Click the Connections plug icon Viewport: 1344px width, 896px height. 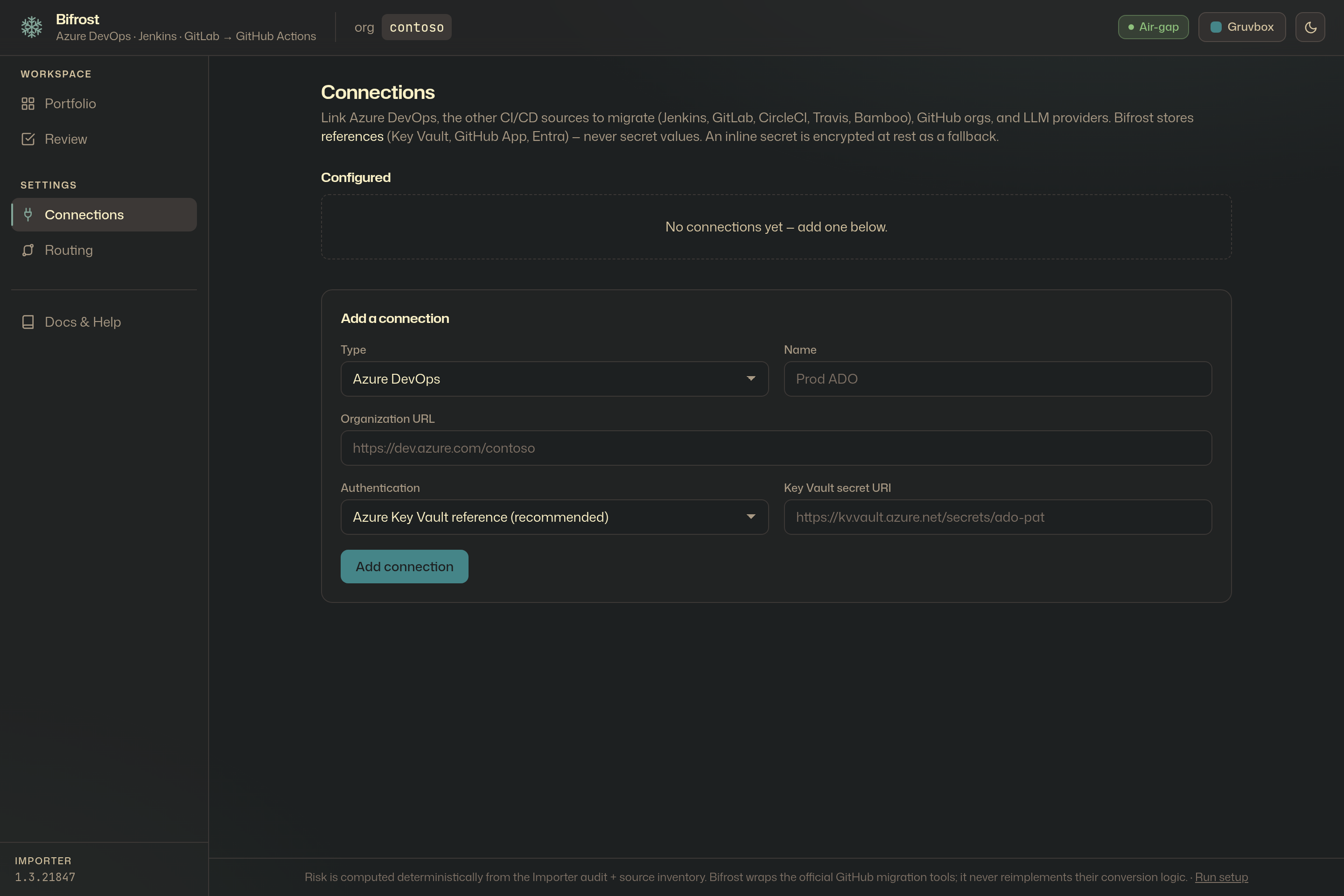click(28, 214)
